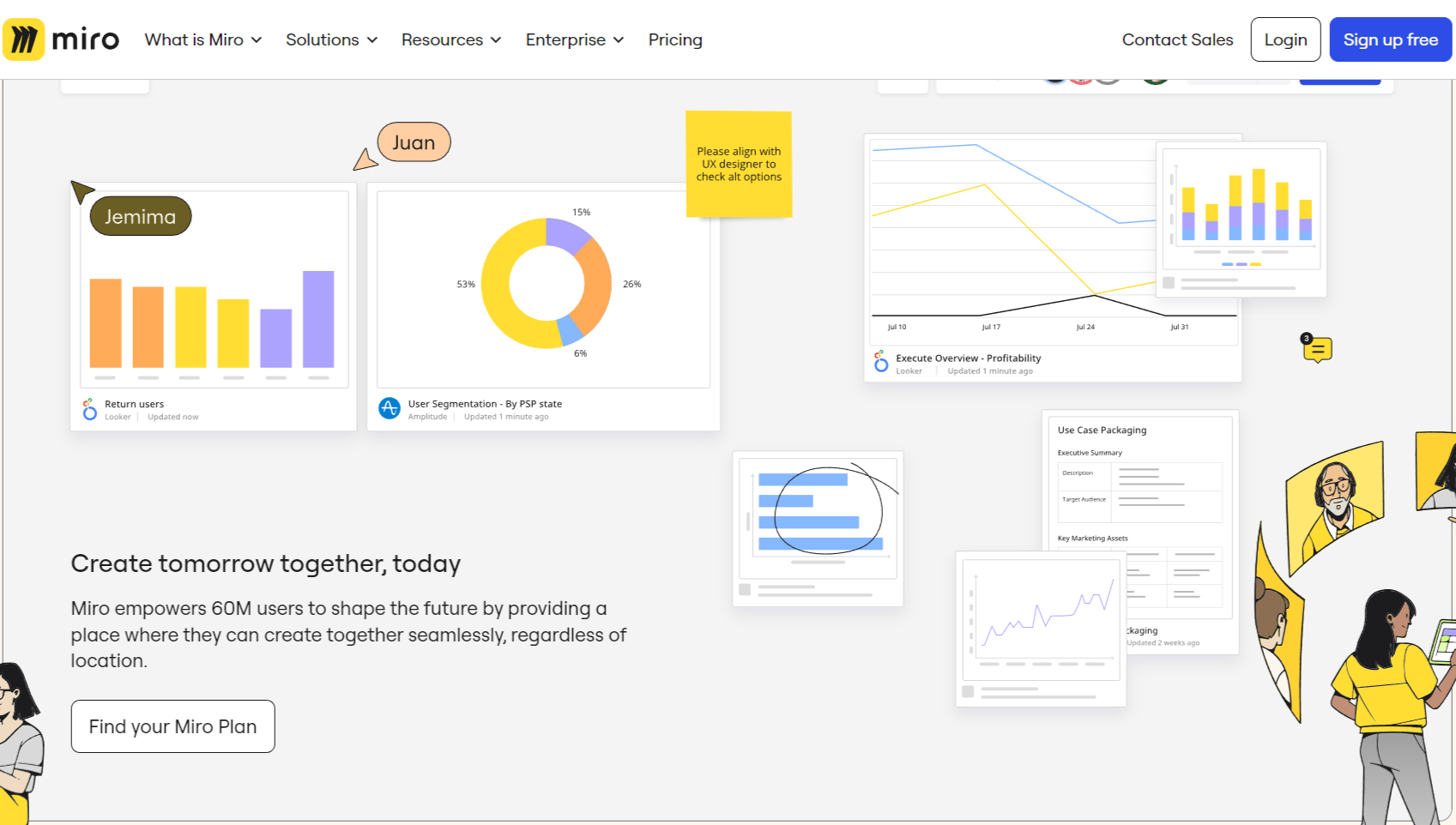Image resolution: width=1456 pixels, height=825 pixels.
Task: Click the Sign up free button
Action: pyautogui.click(x=1389, y=39)
